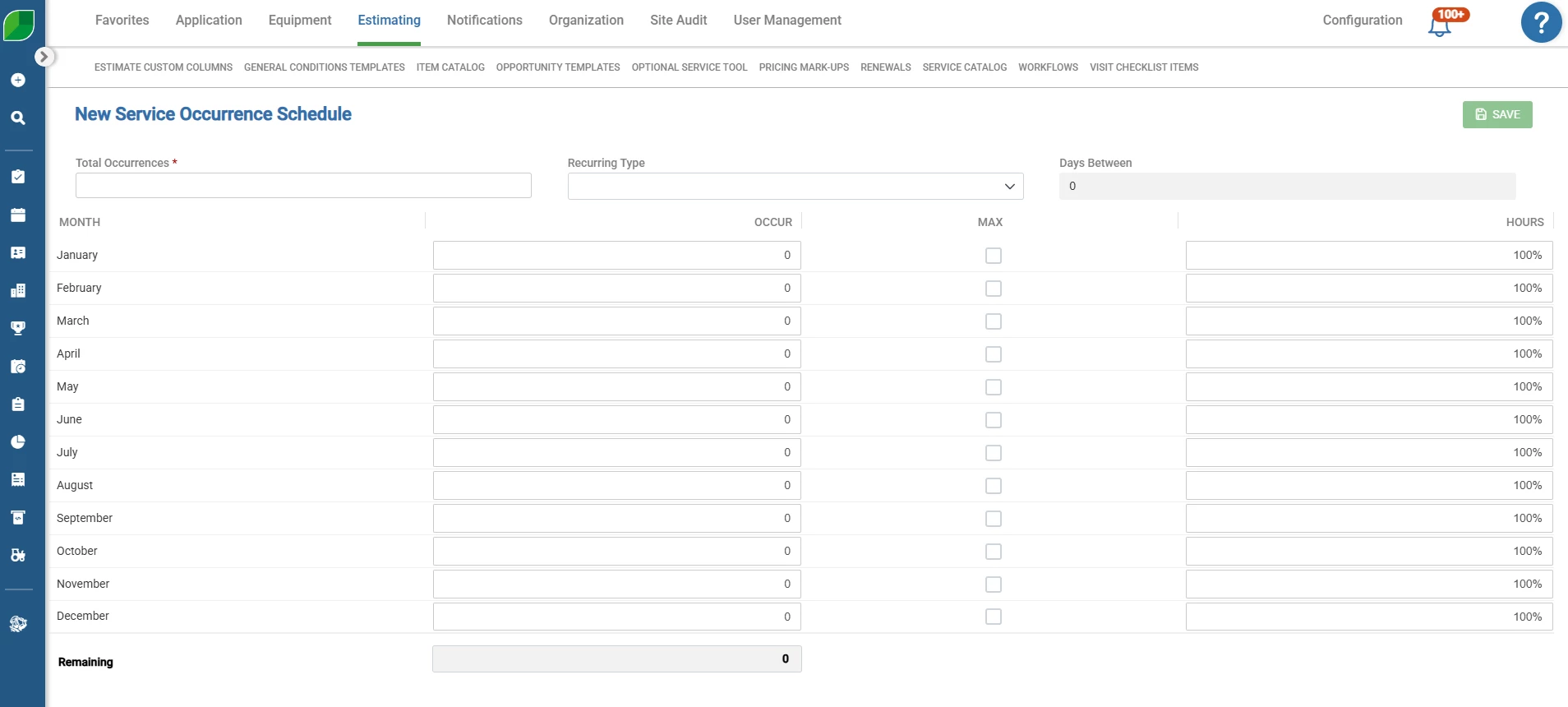Check the Max box for September
This screenshot has height=707, width=1568.
994,519
